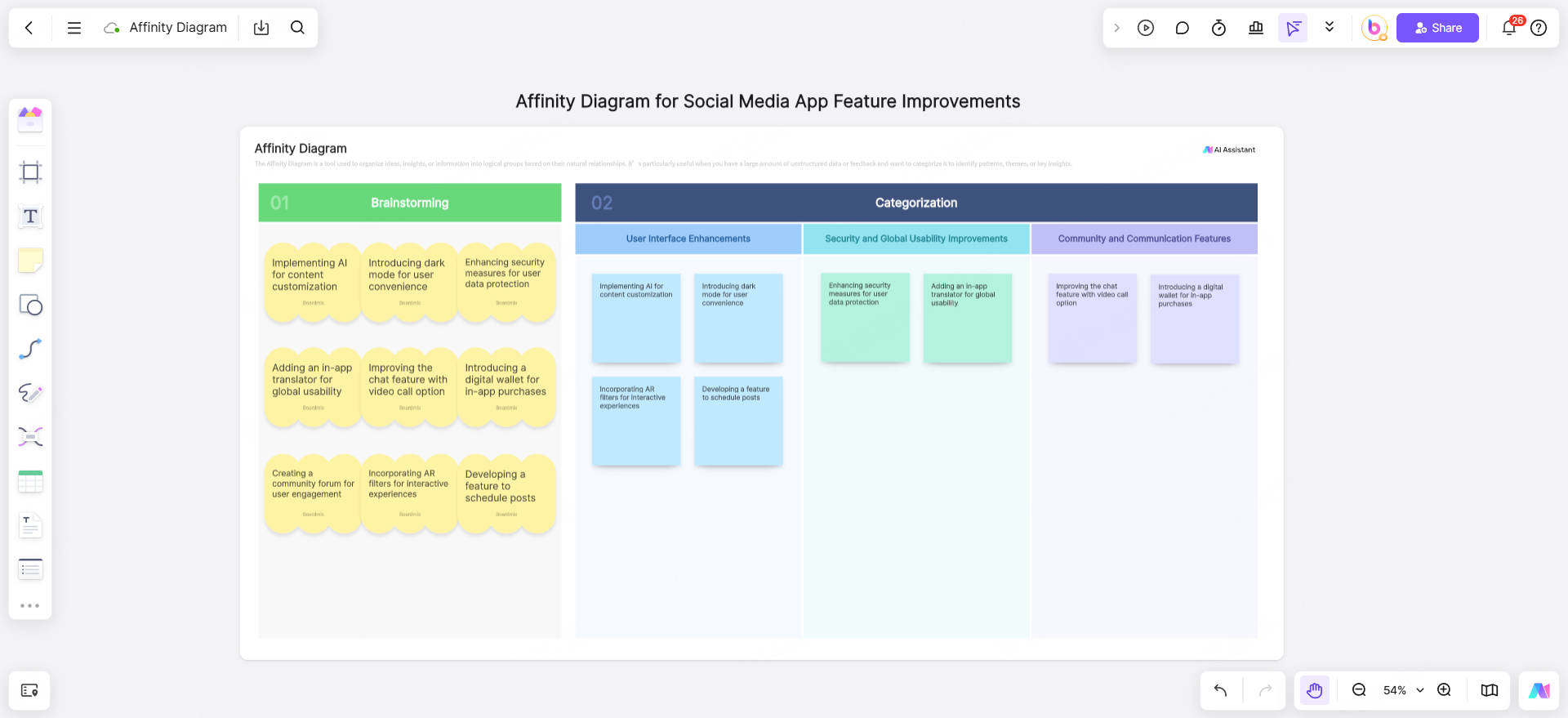The height and width of the screenshot is (718, 1568).
Task: Insert a table from sidebar
Action: click(x=30, y=481)
